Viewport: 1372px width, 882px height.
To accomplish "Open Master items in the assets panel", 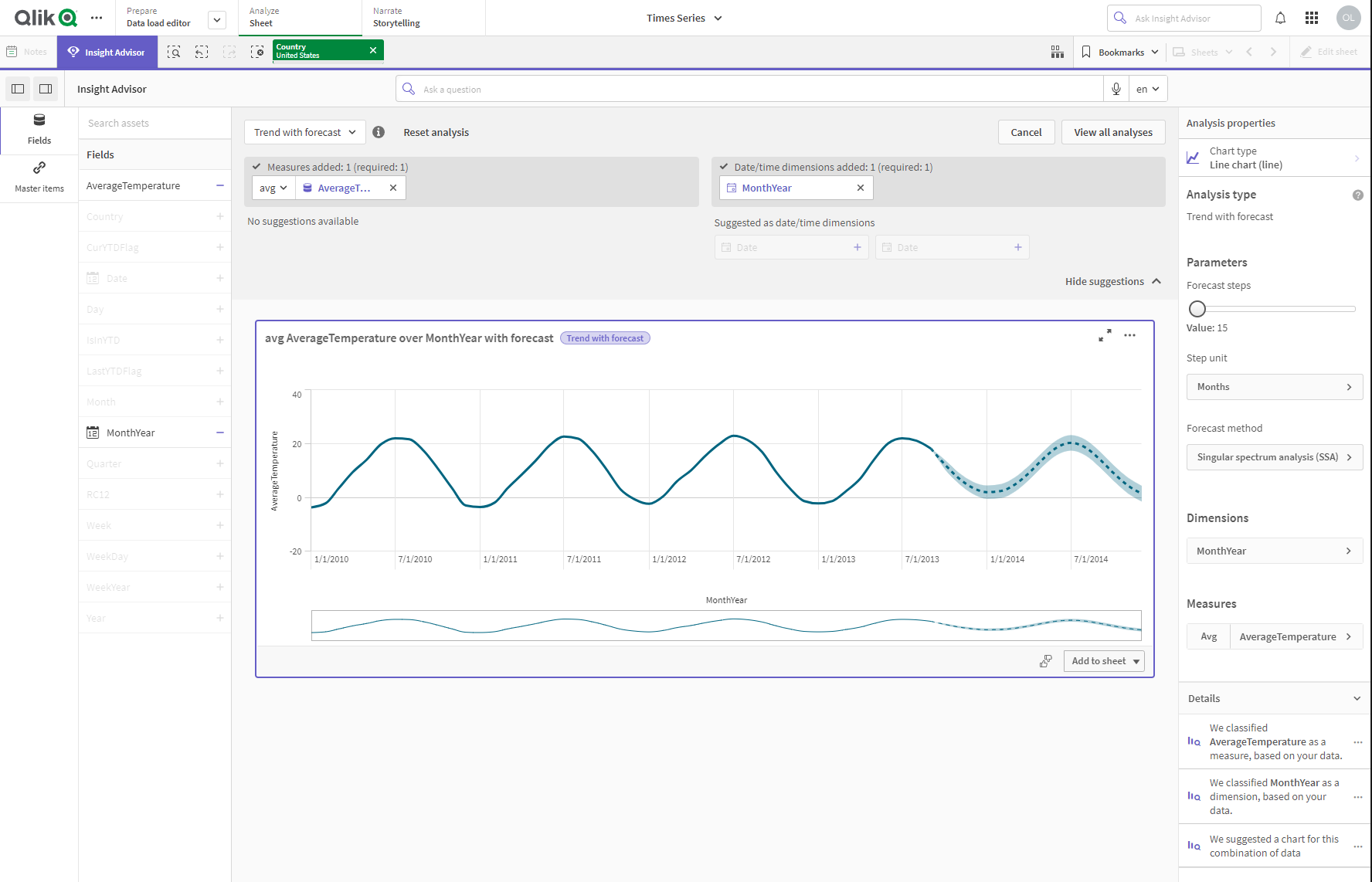I will click(x=39, y=177).
